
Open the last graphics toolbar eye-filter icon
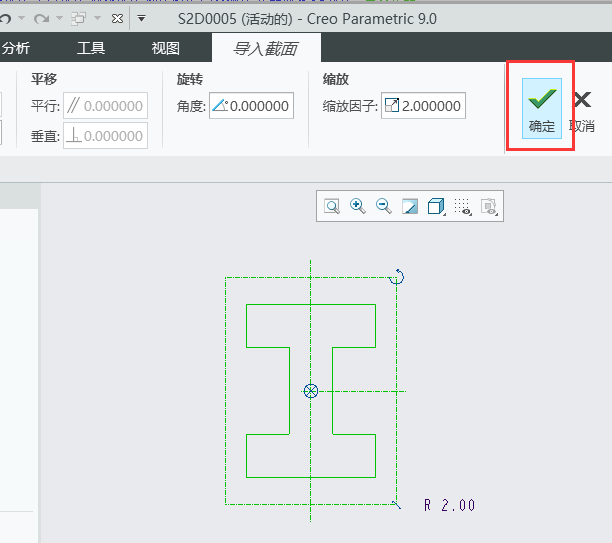click(489, 206)
